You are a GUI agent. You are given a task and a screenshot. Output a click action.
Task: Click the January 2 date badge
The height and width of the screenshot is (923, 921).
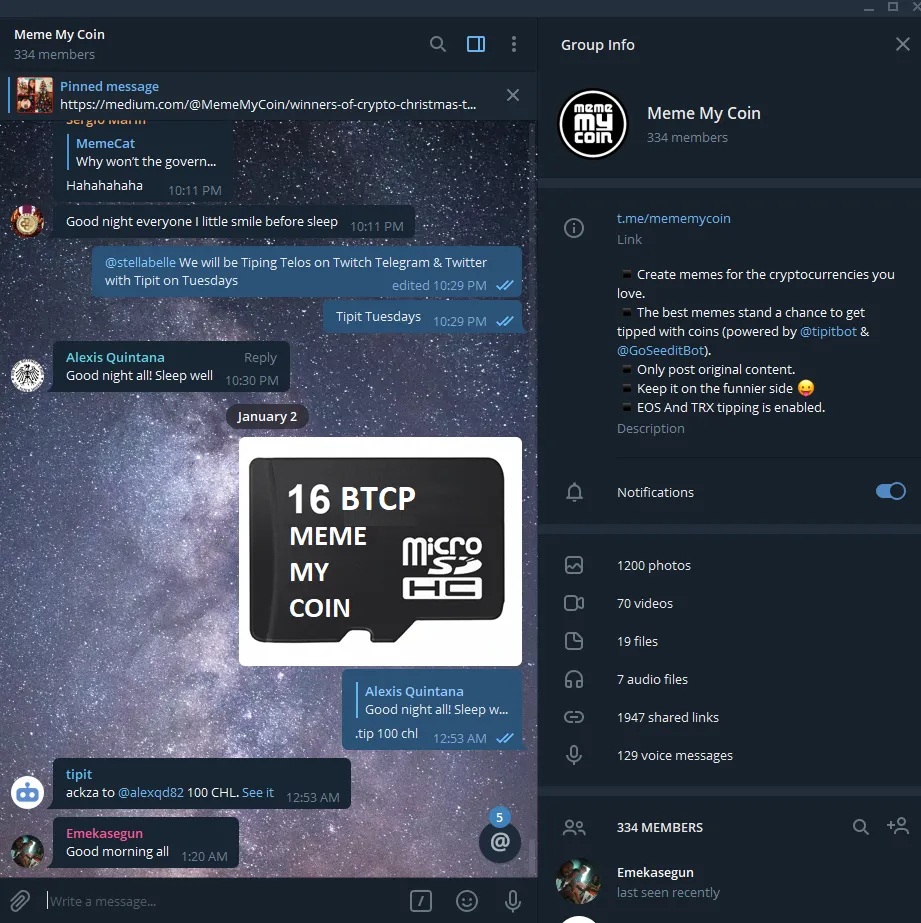(x=267, y=416)
